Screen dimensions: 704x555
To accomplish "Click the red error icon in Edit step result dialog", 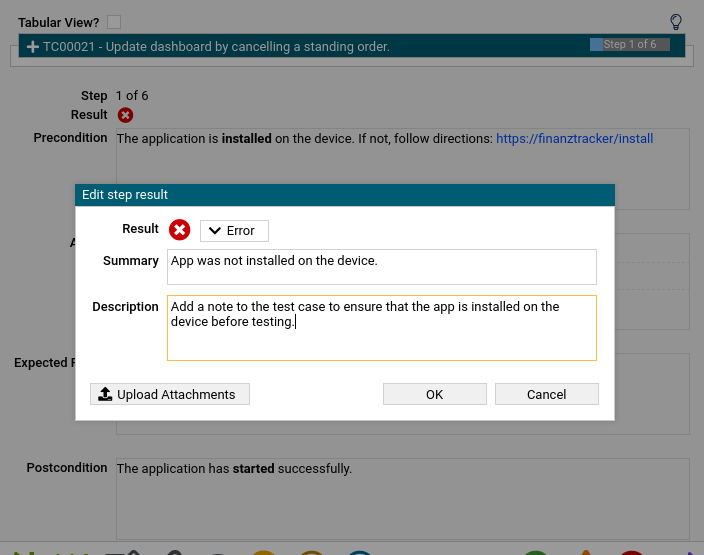I will click(x=180, y=230).
